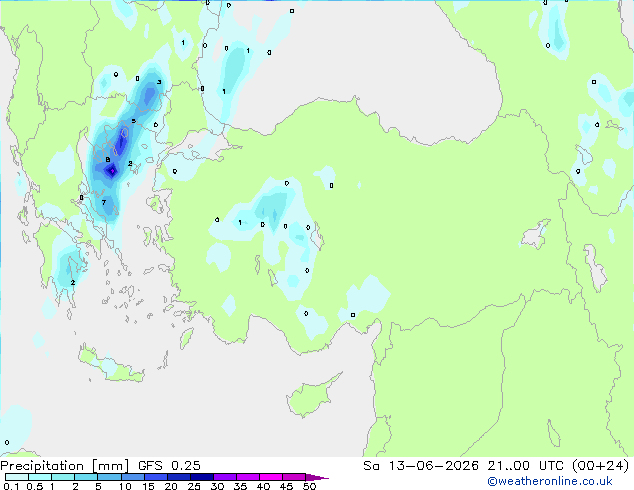Click the magenta precipitation maximum over Greece

(112, 171)
